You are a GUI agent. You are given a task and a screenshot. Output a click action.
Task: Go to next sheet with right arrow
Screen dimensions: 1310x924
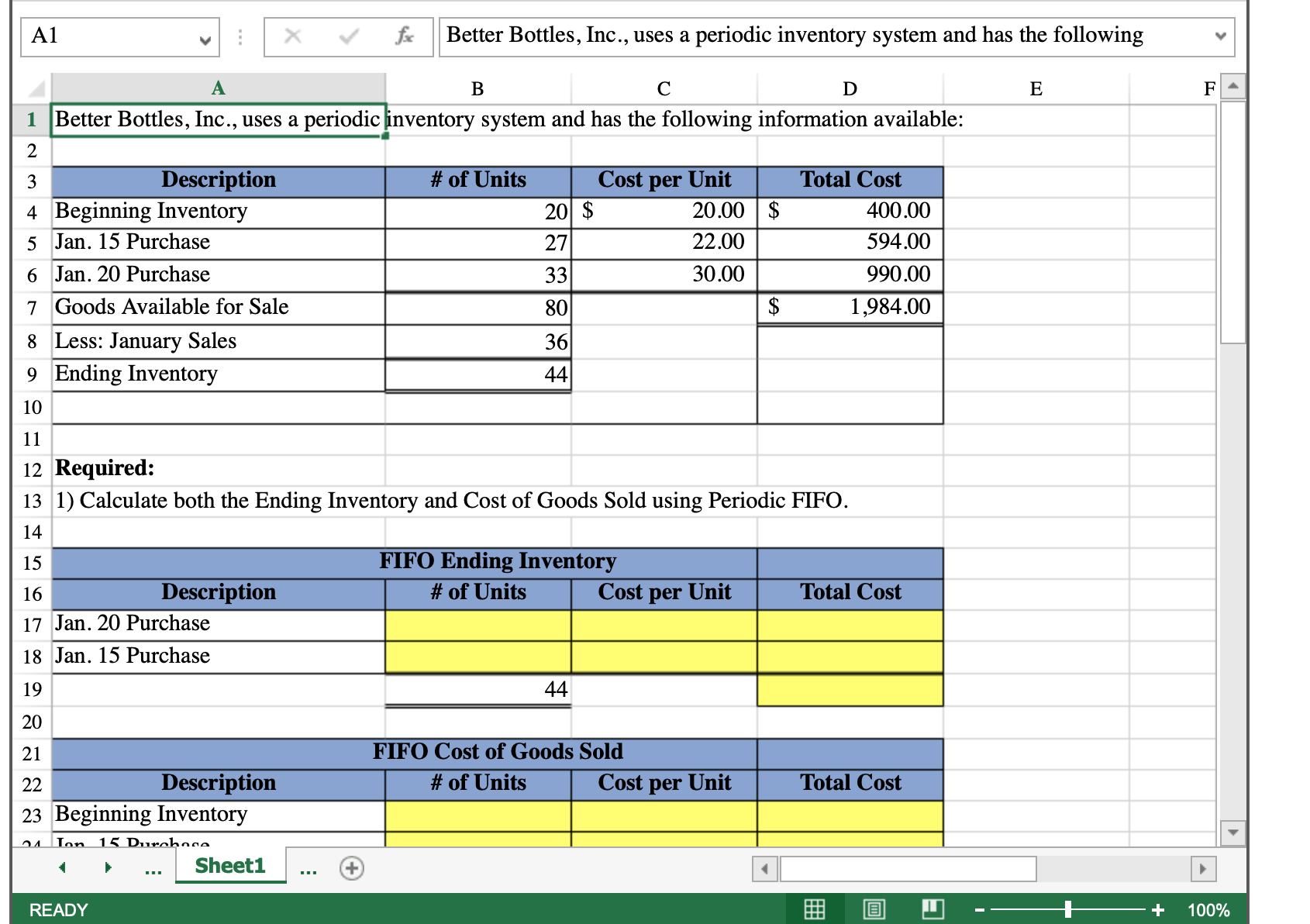pyautogui.click(x=109, y=867)
